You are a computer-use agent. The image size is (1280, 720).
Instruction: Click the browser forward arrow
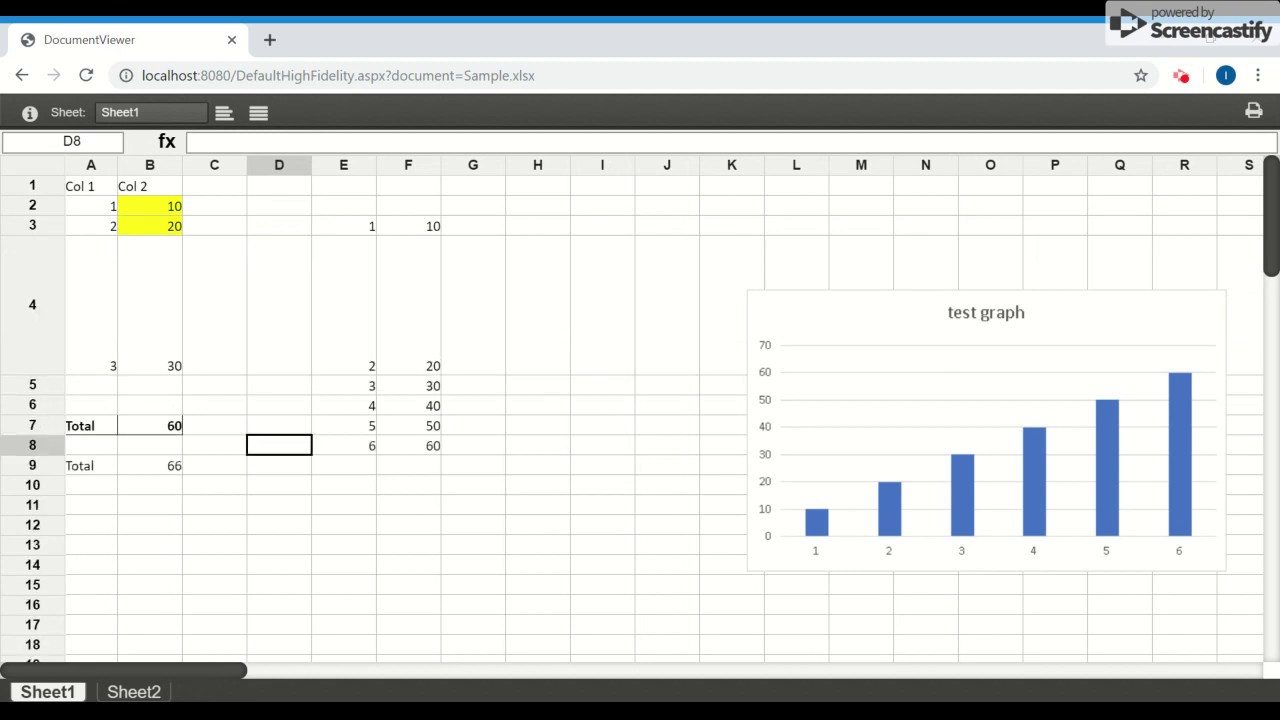tap(54, 75)
